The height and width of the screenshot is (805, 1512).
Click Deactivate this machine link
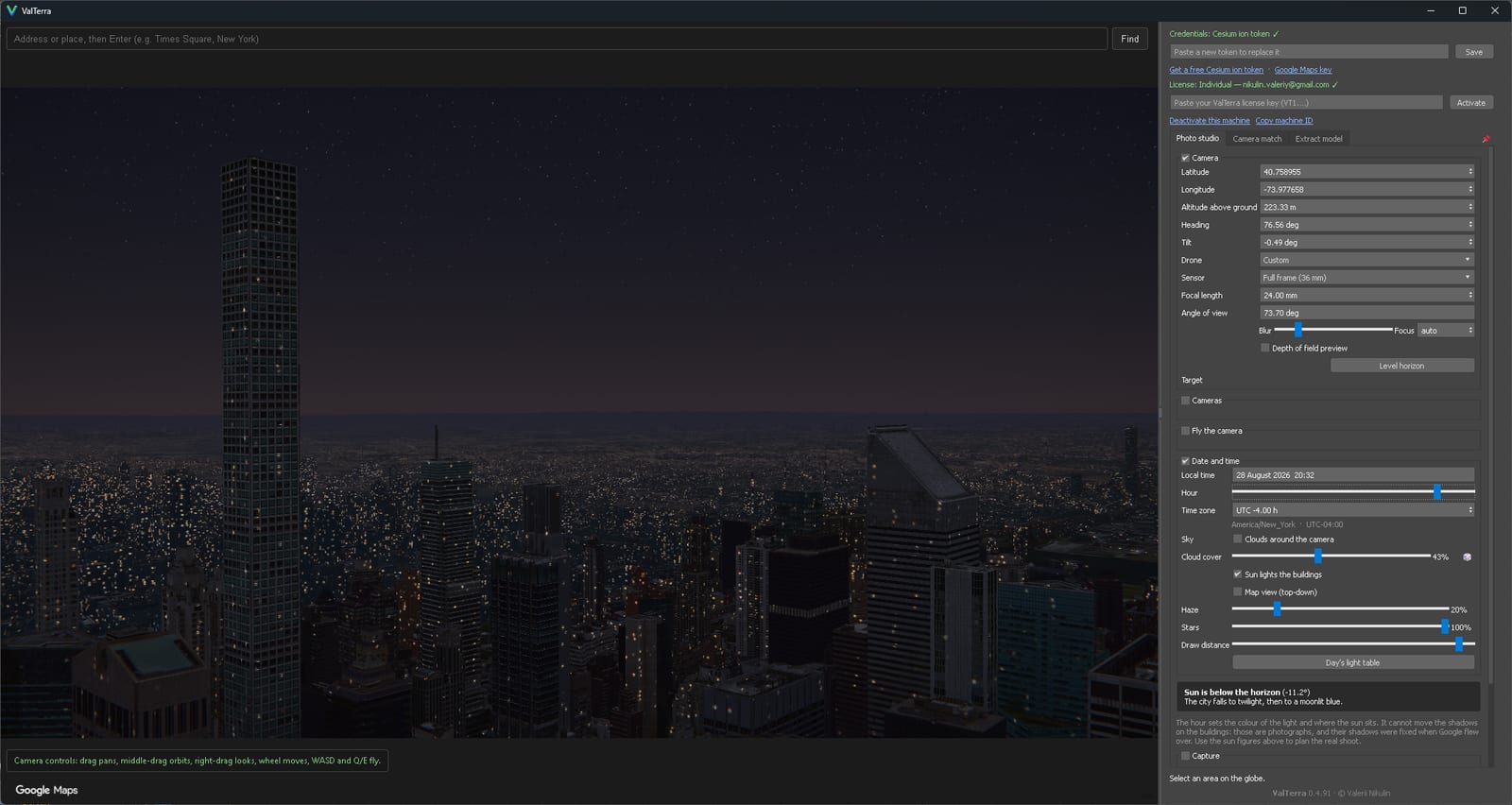(1209, 121)
